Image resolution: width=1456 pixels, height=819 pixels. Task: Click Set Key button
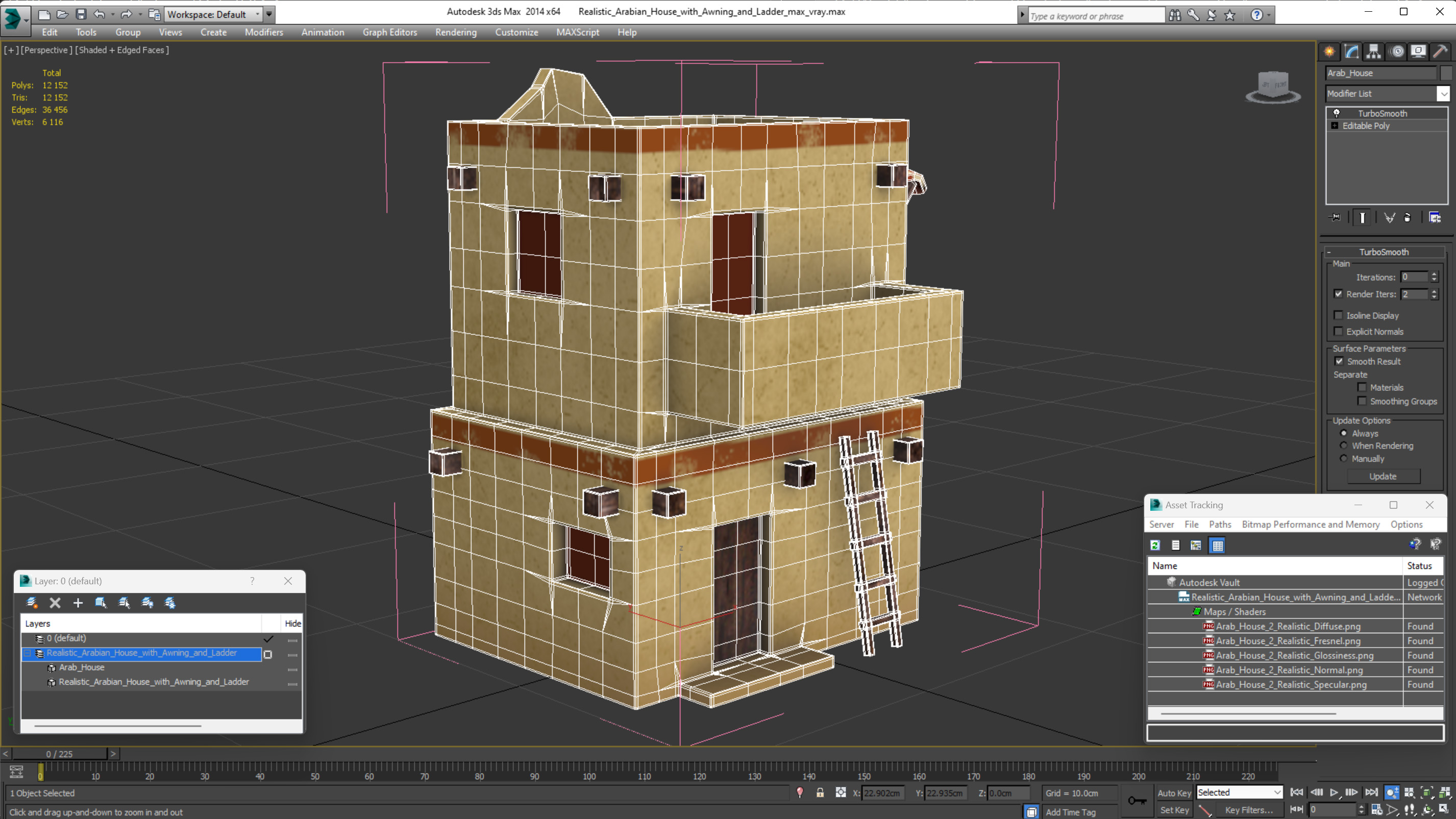pyautogui.click(x=1174, y=810)
